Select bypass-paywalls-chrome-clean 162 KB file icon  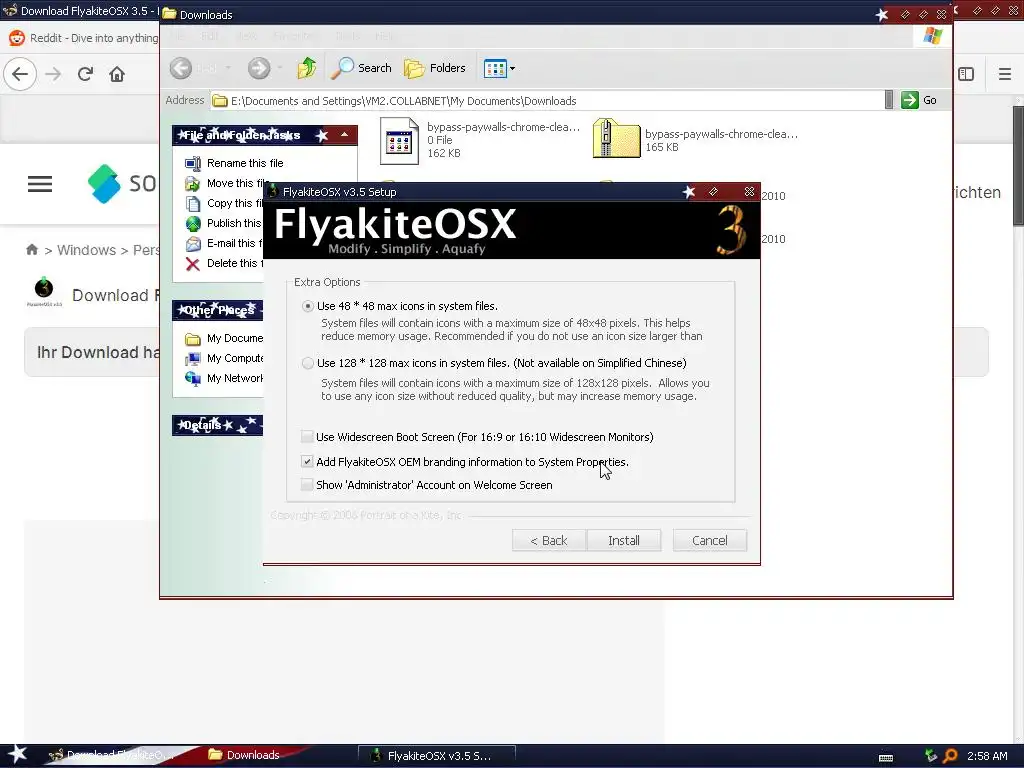(x=399, y=140)
